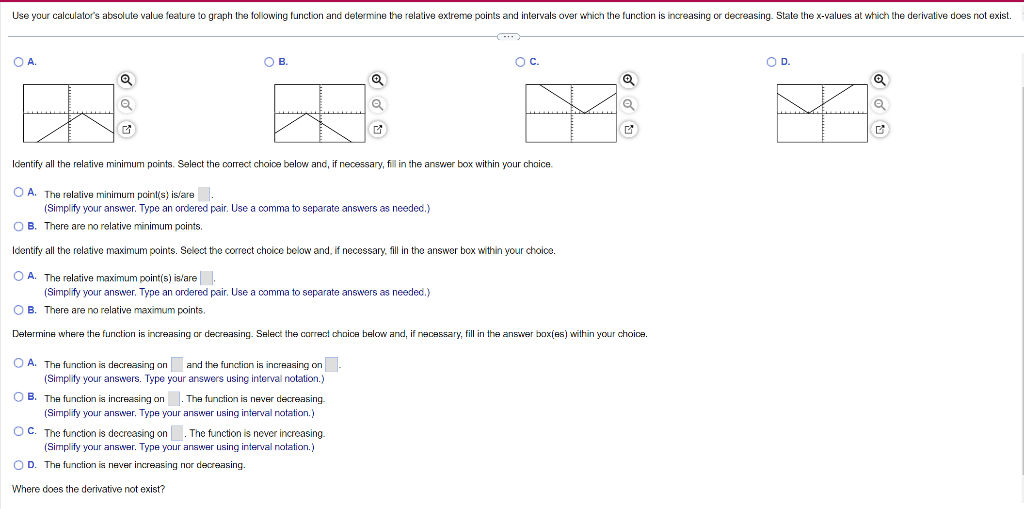
Task: Click graph B thumbnail
Action: tap(319, 113)
